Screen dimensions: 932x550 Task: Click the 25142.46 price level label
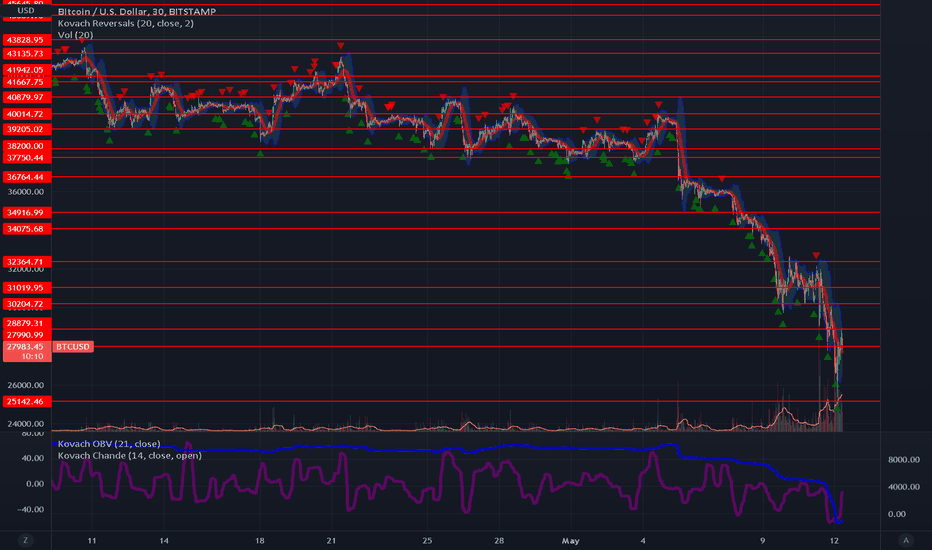(x=27, y=401)
